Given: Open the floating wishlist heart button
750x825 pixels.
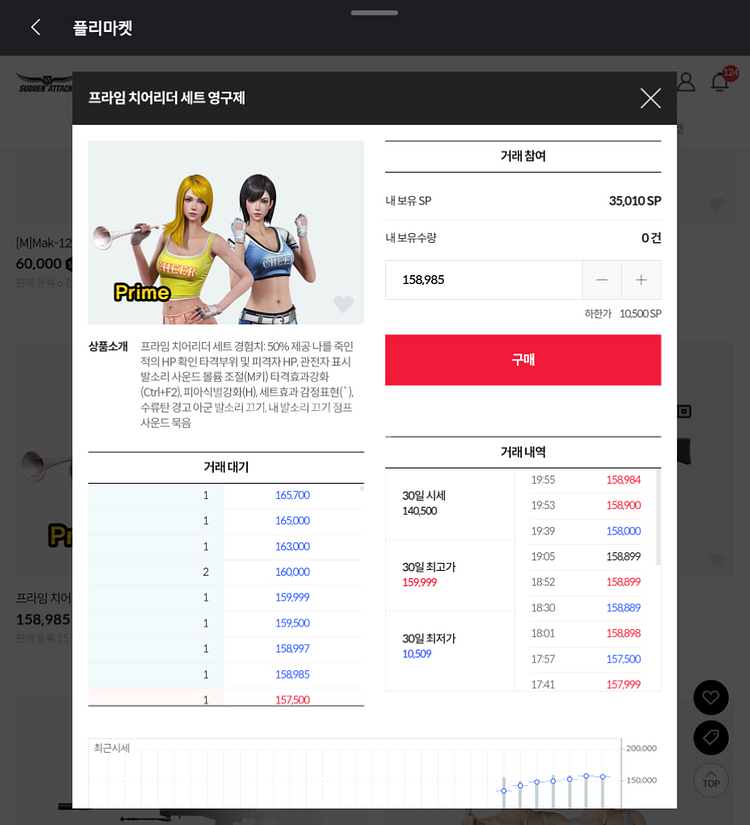Looking at the screenshot, I should coord(711,698).
